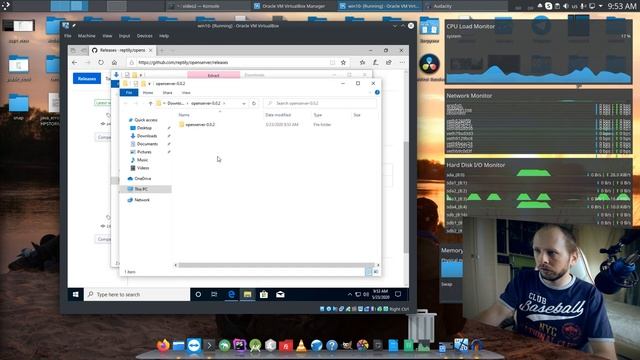Screen dimensions: 640x360
Task: Open the Help menu in VirtualBox
Action: coord(164,36)
